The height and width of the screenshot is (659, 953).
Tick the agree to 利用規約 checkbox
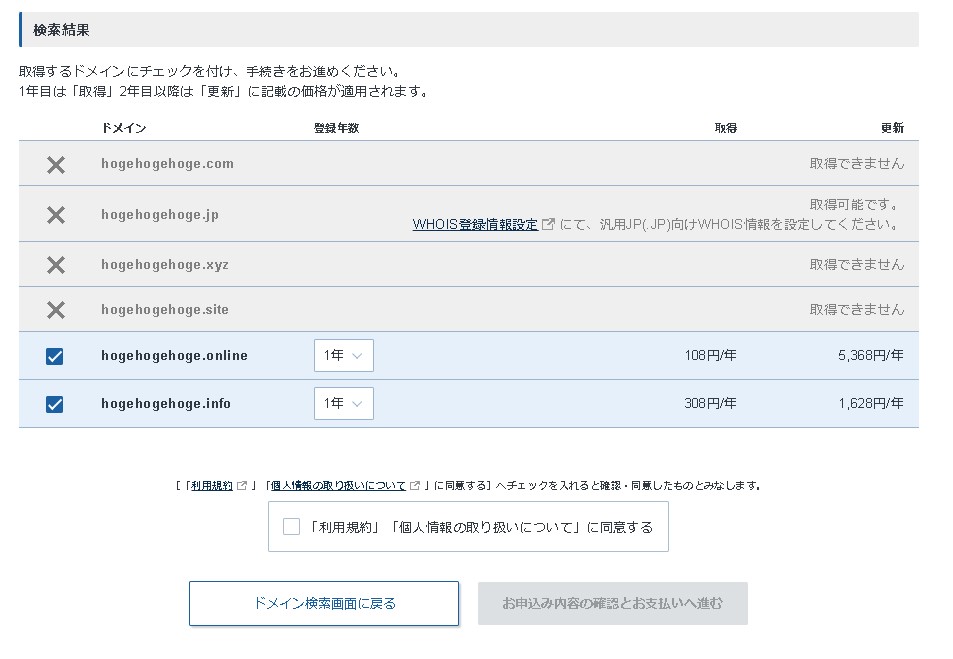point(291,527)
